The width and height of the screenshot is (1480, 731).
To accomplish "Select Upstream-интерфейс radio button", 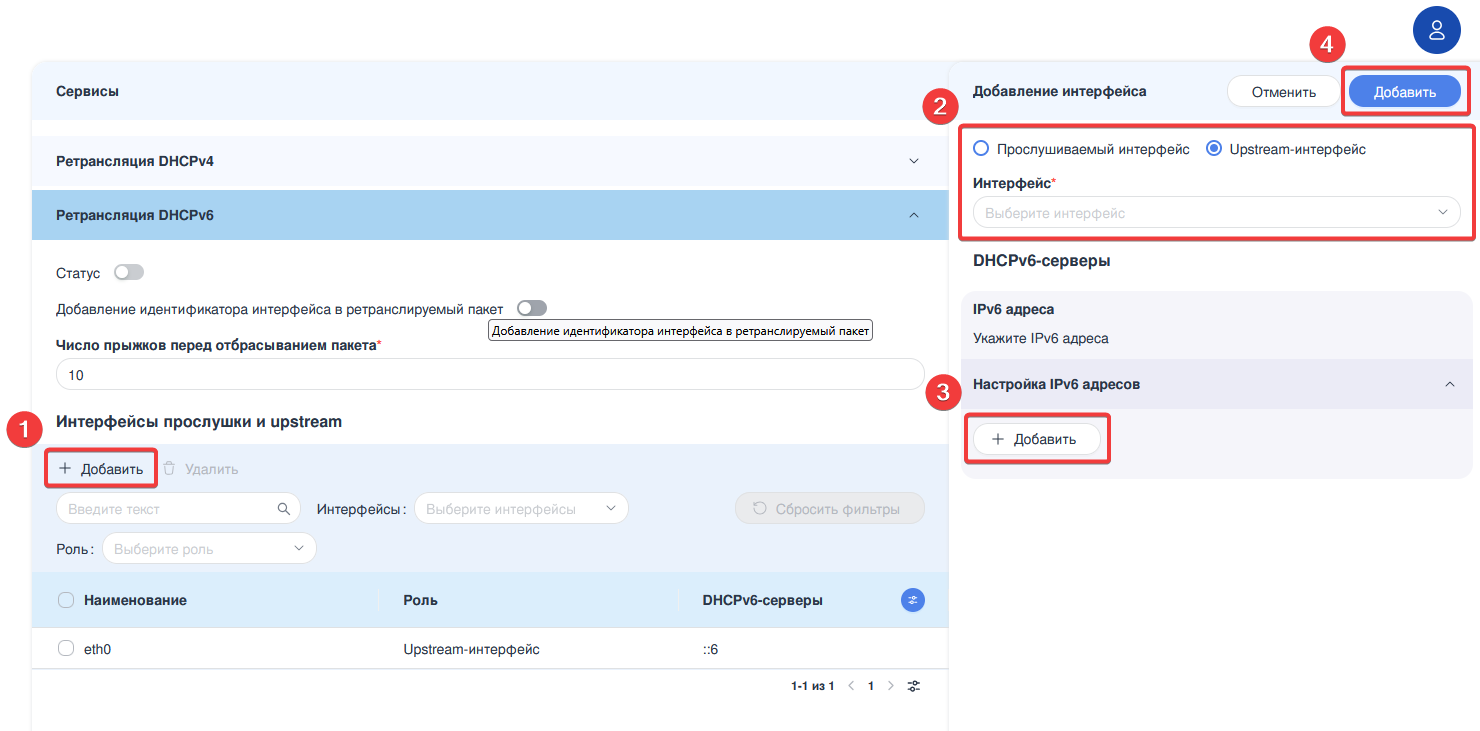I will 1214,149.
